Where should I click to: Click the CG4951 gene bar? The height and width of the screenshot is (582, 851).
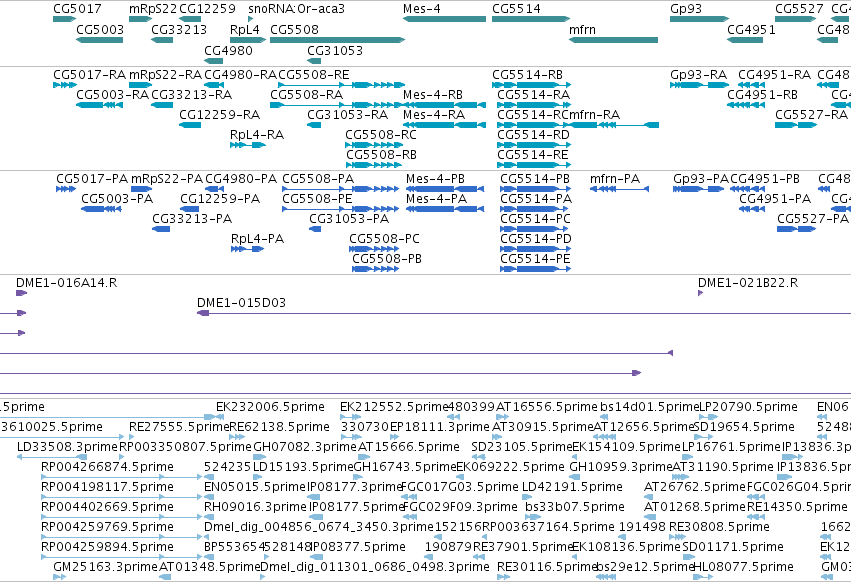[x=745, y=40]
